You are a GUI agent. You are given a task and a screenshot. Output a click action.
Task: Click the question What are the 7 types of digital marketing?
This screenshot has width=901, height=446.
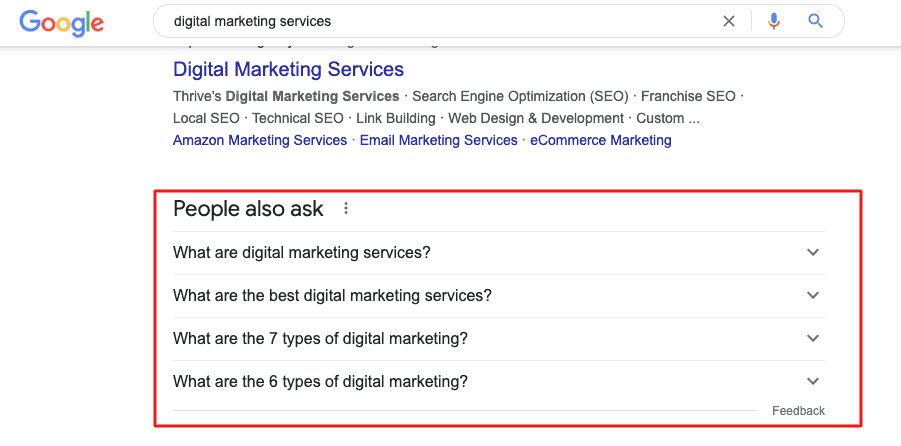320,339
